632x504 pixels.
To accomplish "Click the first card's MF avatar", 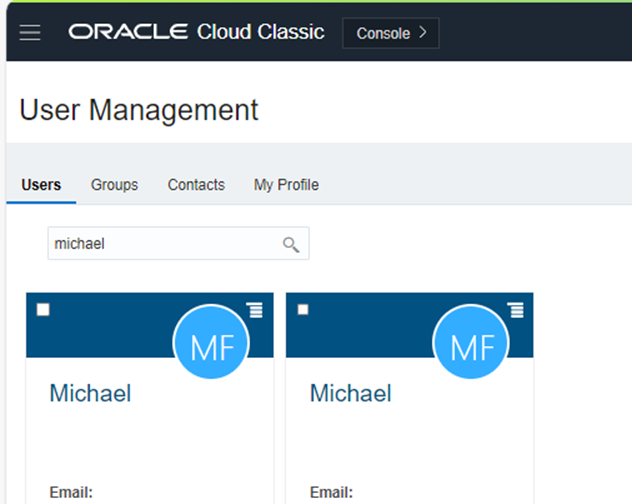I will [212, 347].
